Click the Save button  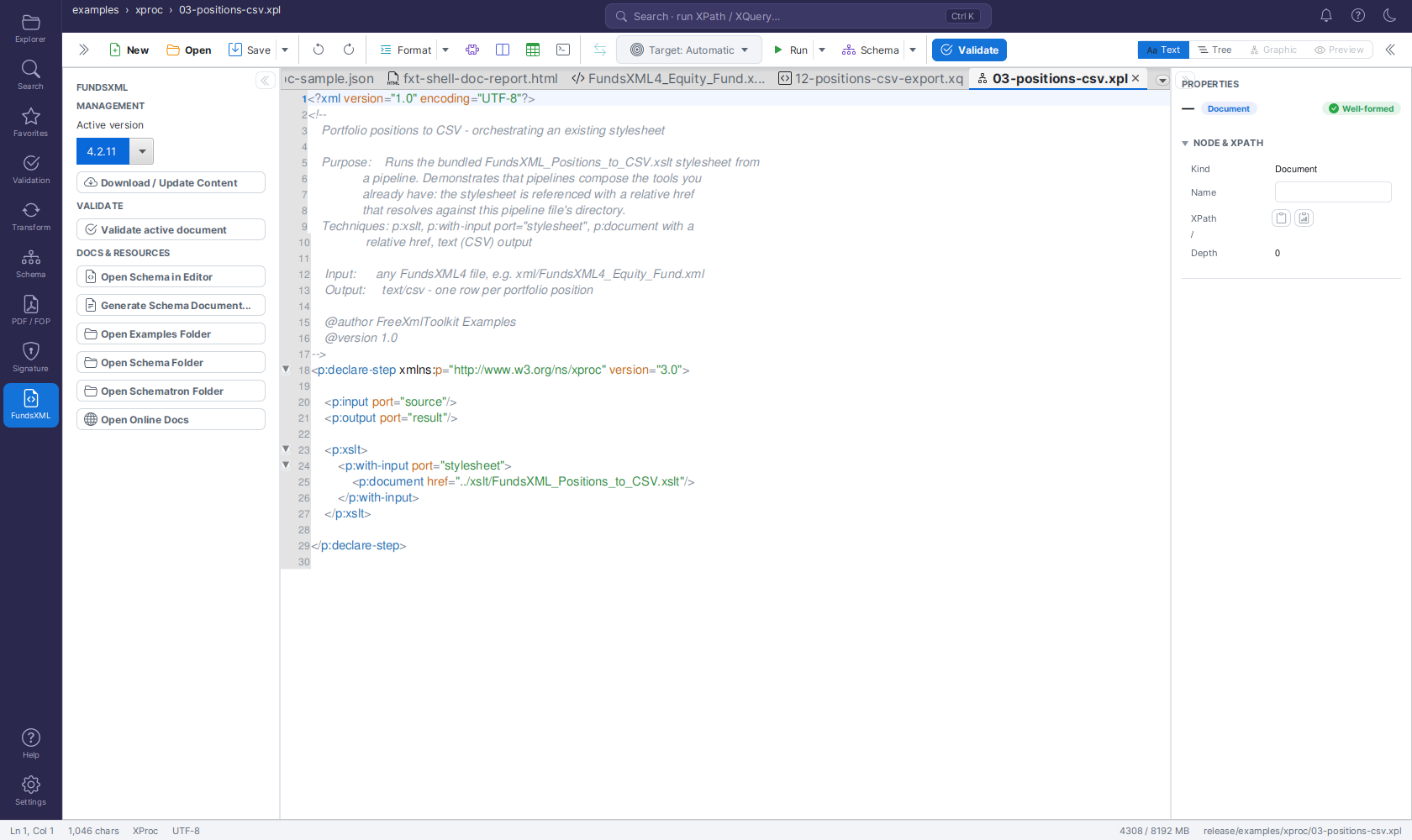click(x=250, y=50)
